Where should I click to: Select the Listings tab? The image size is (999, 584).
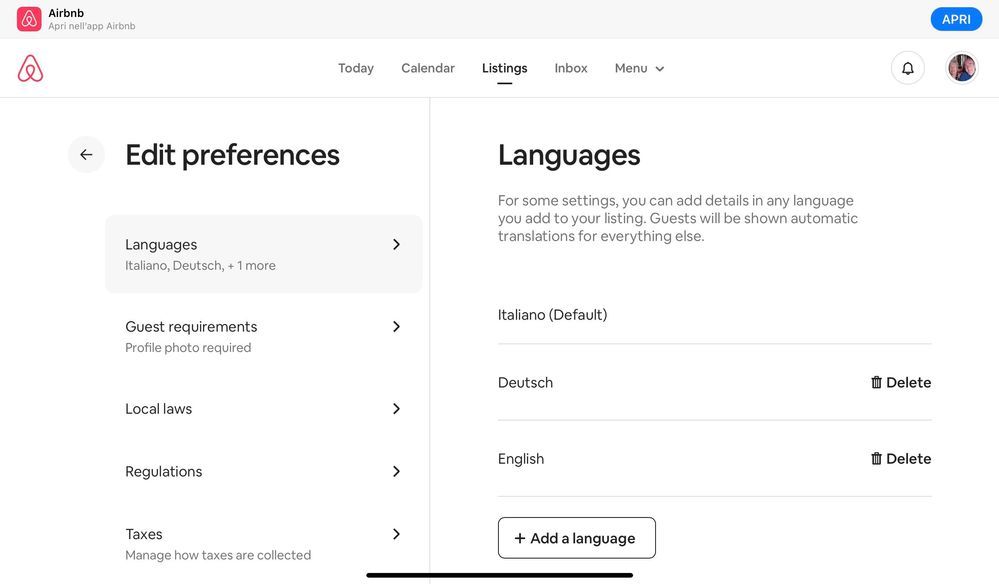tap(504, 68)
